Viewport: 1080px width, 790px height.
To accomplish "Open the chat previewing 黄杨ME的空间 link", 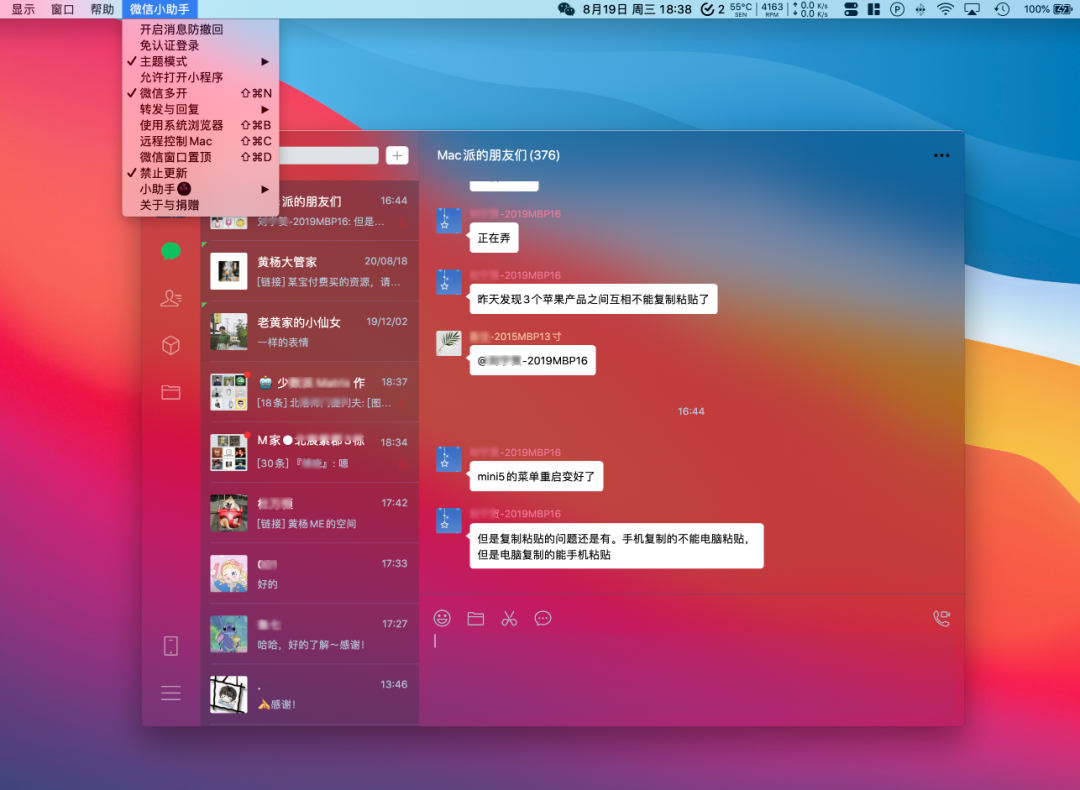I will click(310, 512).
